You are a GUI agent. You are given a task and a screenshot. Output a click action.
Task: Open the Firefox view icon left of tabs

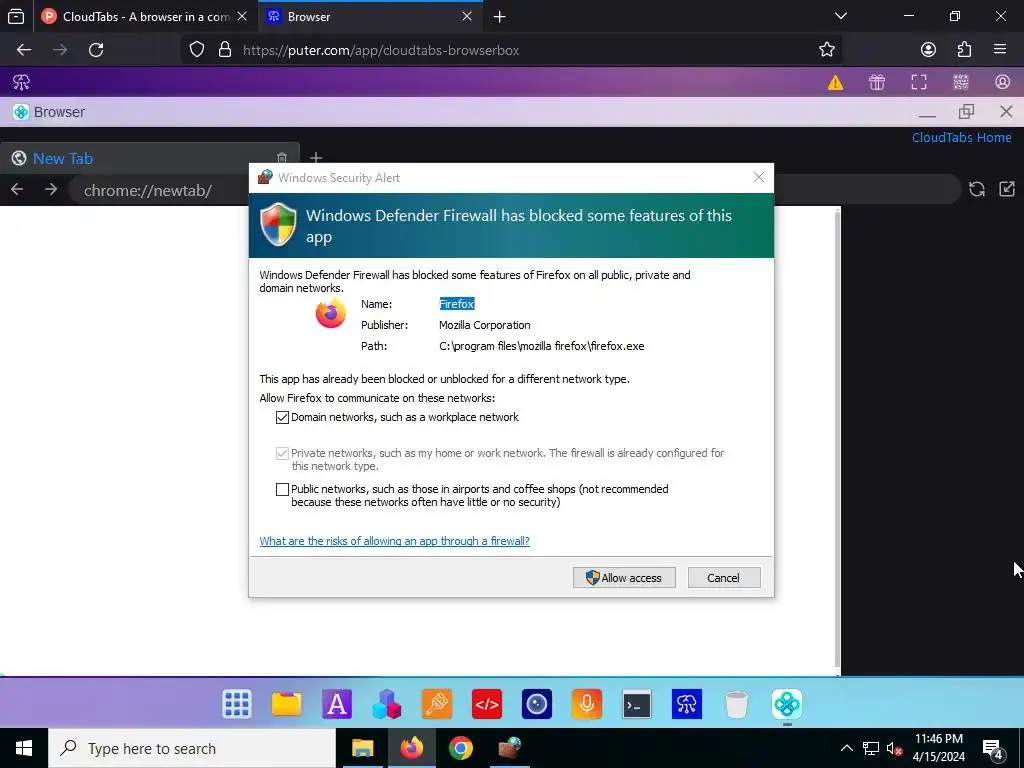point(16,16)
